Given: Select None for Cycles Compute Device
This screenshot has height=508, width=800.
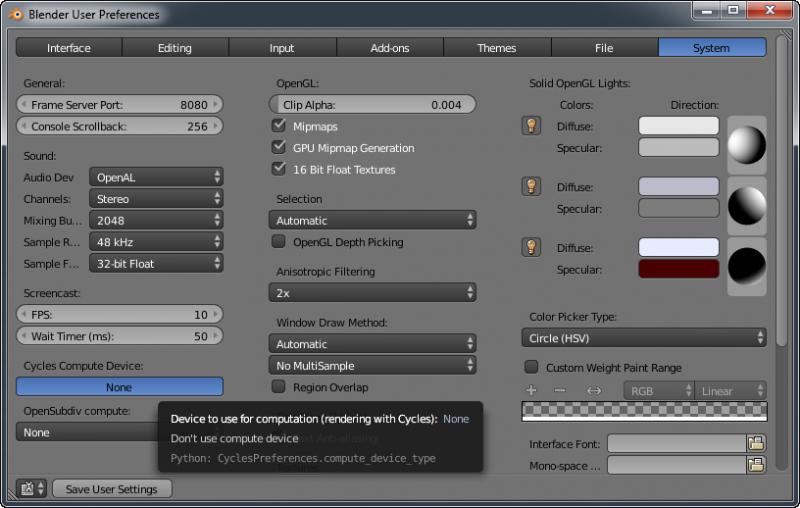Looking at the screenshot, I should [x=119, y=387].
